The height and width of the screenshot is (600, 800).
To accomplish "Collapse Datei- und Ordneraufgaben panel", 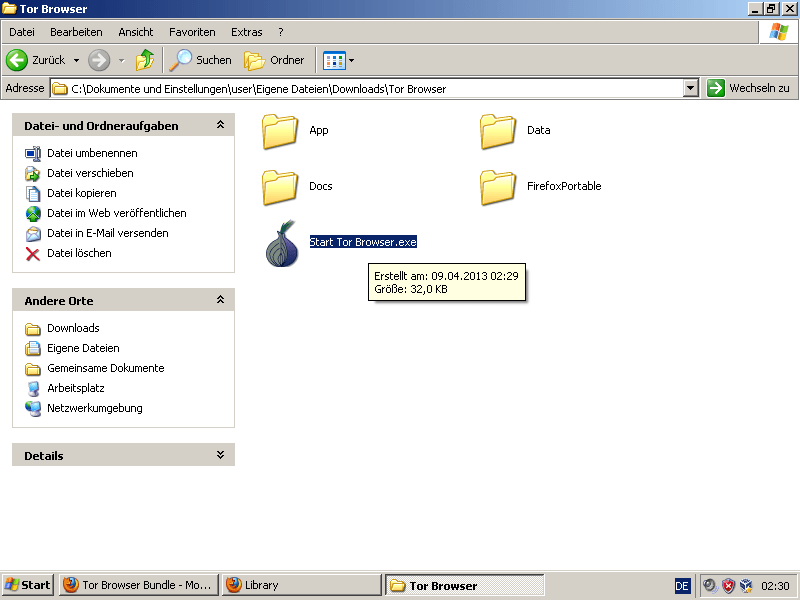I will point(220,125).
